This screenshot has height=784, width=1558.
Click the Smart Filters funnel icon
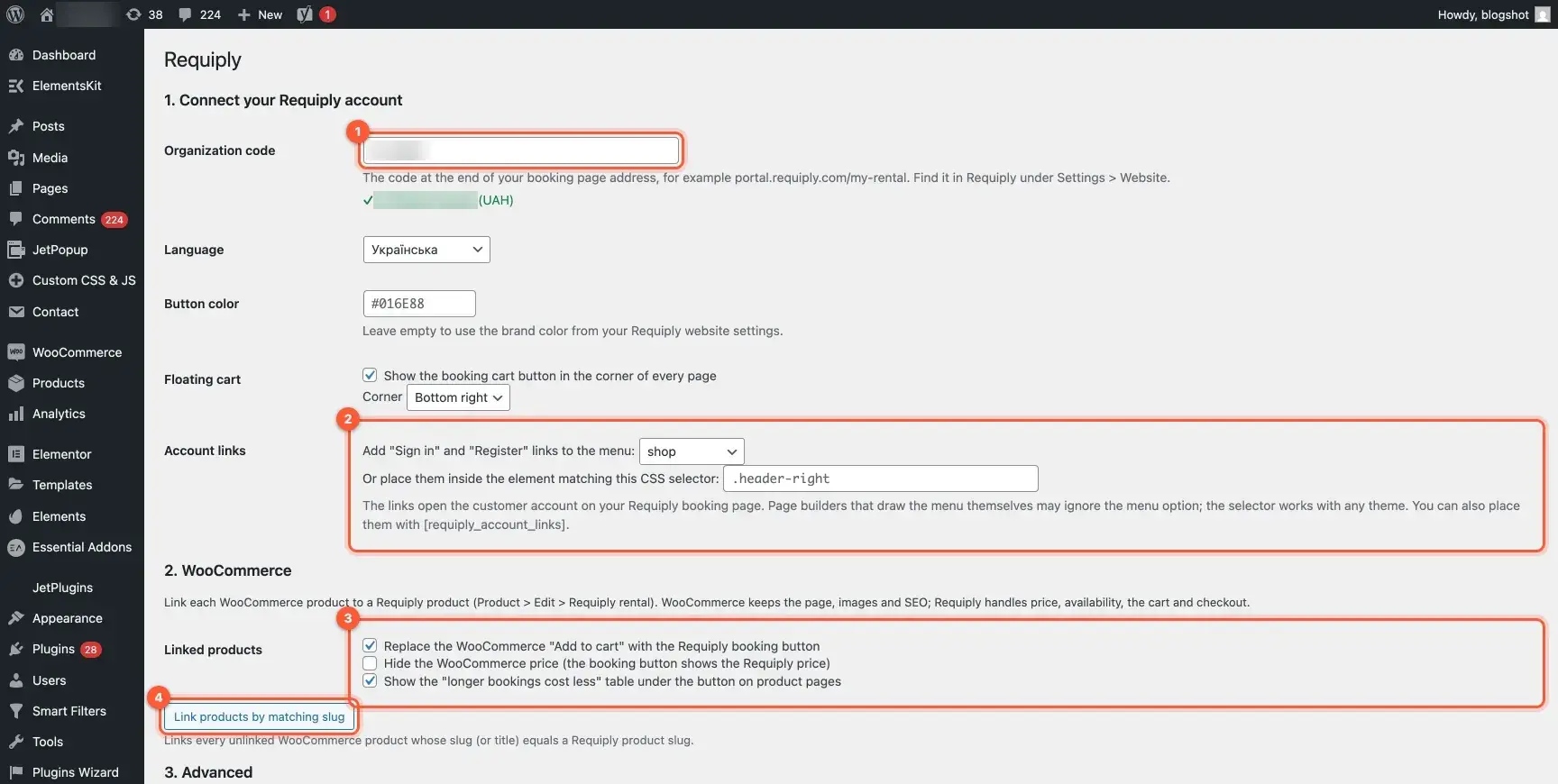[16, 711]
